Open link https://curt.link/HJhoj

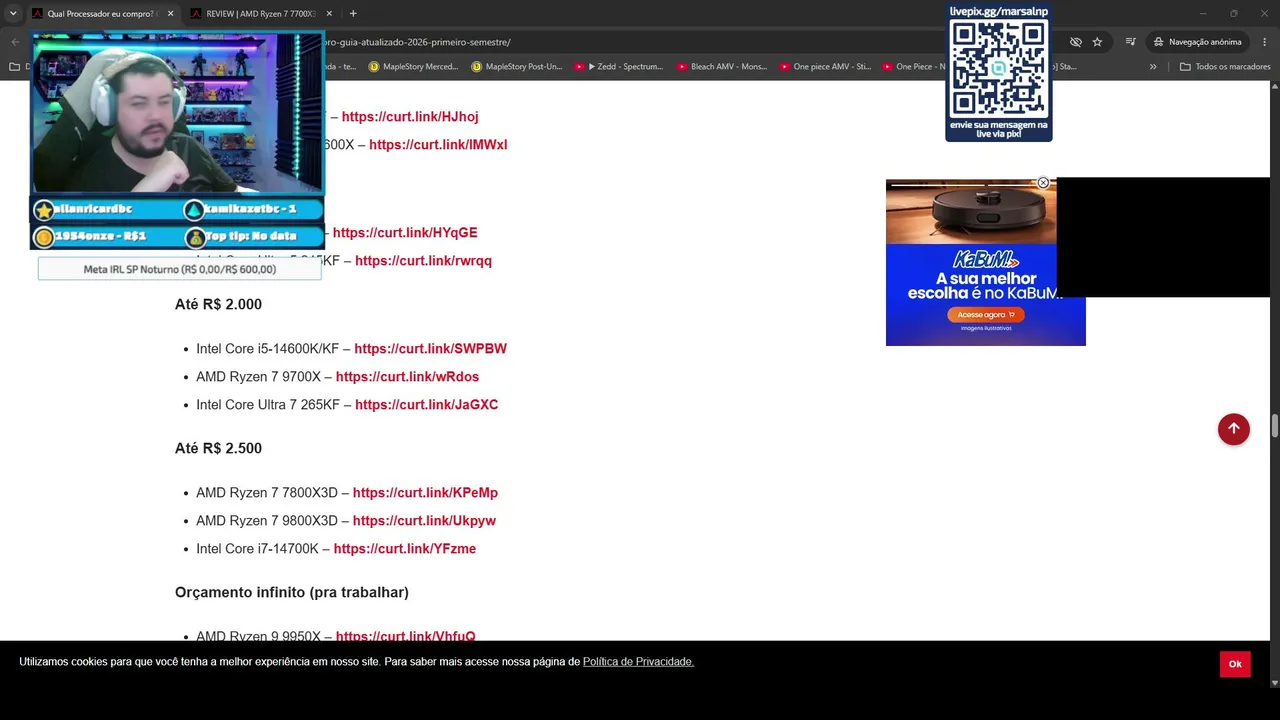click(x=410, y=117)
